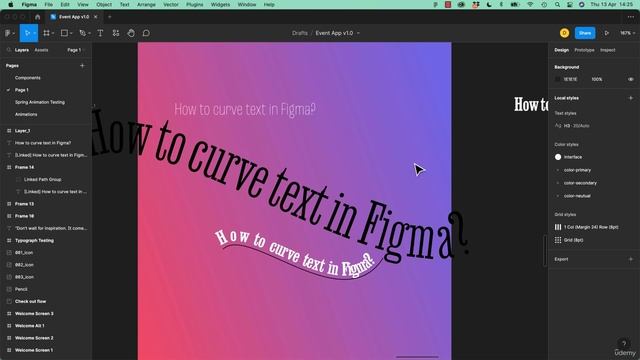Click the Grid (8pt) style icon
This screenshot has height=360, width=640.
click(x=558, y=240)
